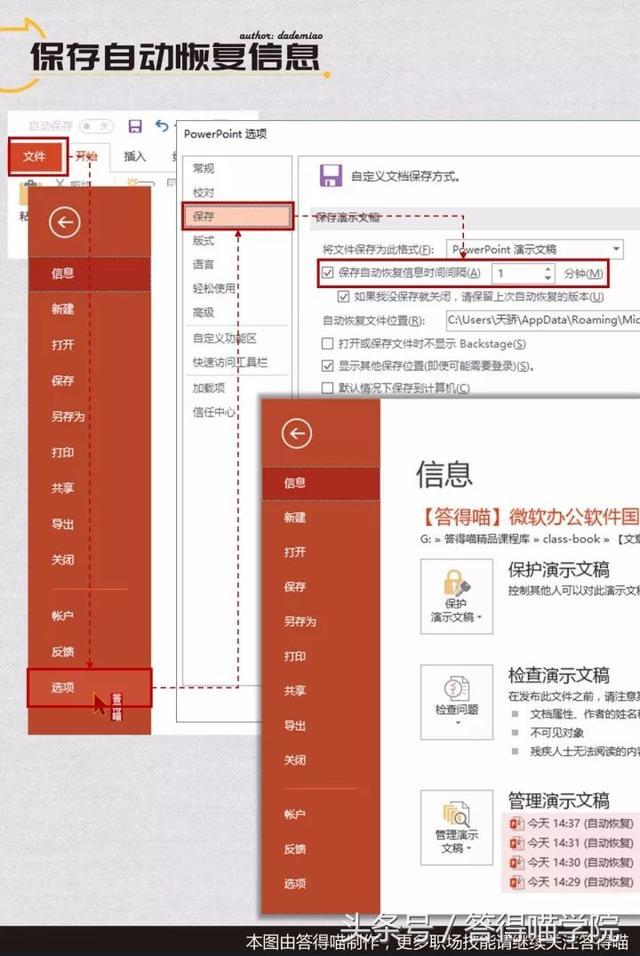Image resolution: width=640 pixels, height=956 pixels.
Task: Click the class-book breadcrumb path segment
Action: pyautogui.click(x=571, y=539)
